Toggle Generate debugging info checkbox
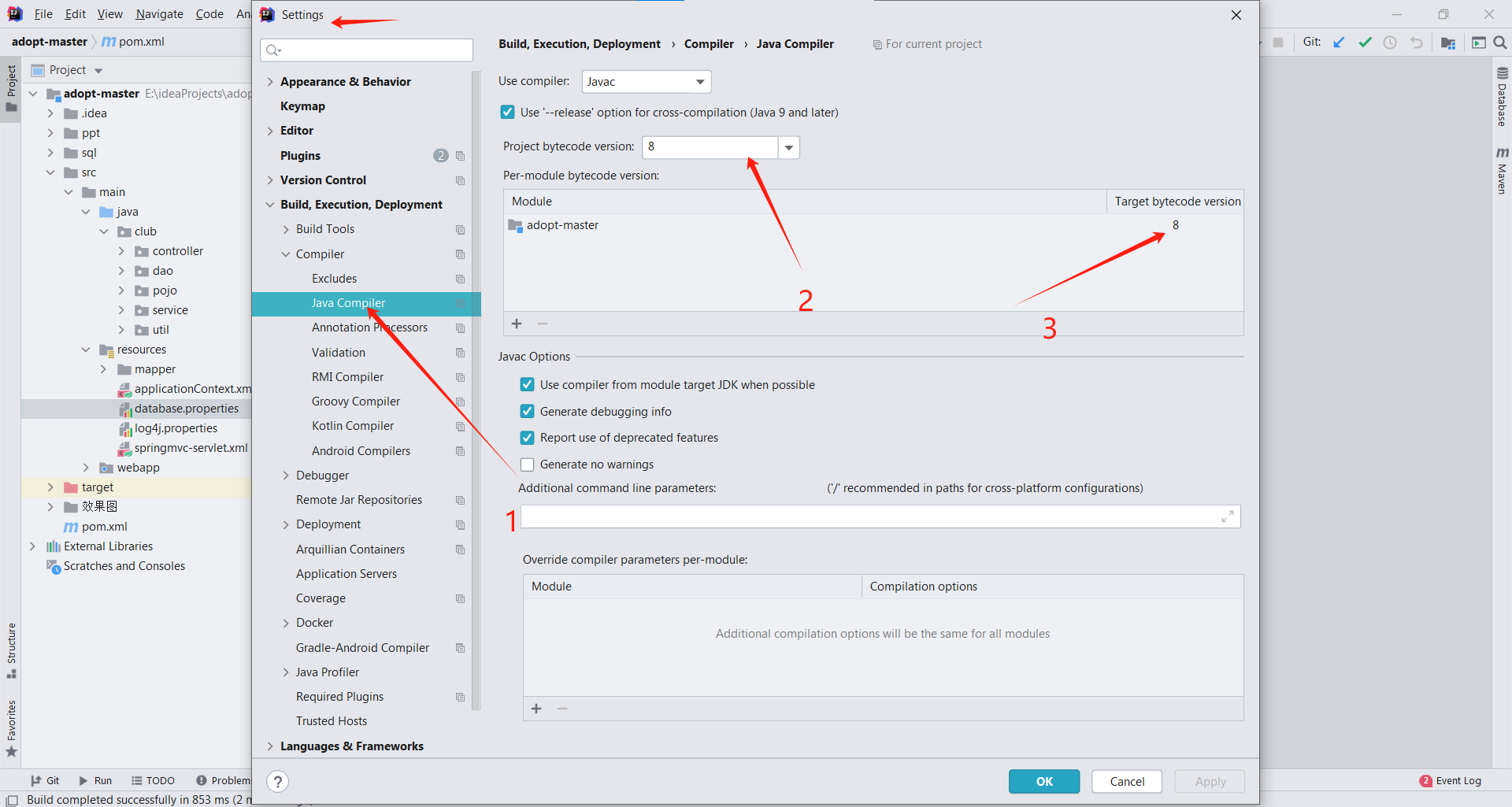1512x807 pixels. [528, 412]
